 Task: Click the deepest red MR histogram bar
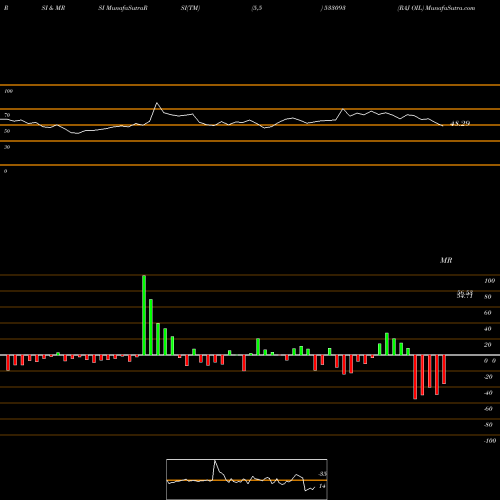(x=415, y=377)
